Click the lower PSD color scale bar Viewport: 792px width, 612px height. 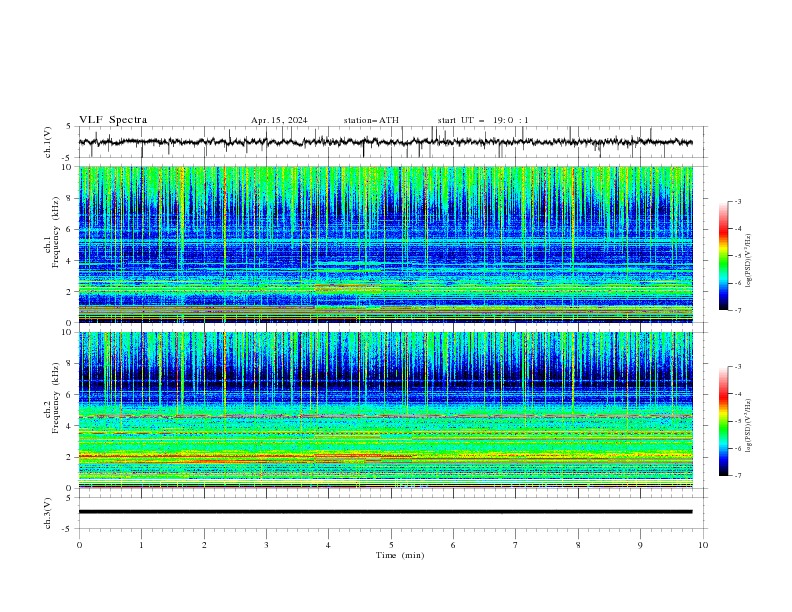coord(723,421)
